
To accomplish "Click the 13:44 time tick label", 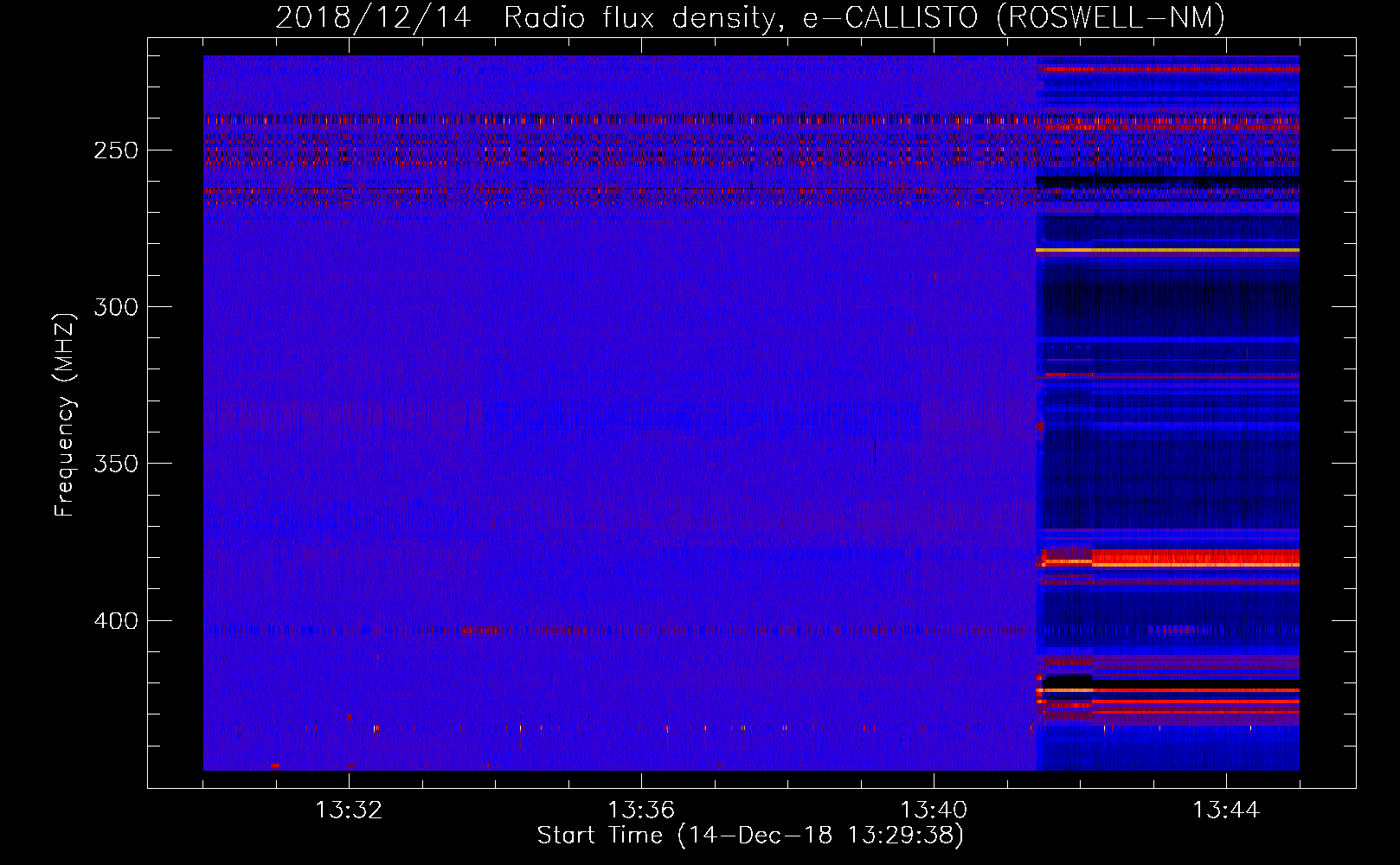I will [x=1226, y=811].
